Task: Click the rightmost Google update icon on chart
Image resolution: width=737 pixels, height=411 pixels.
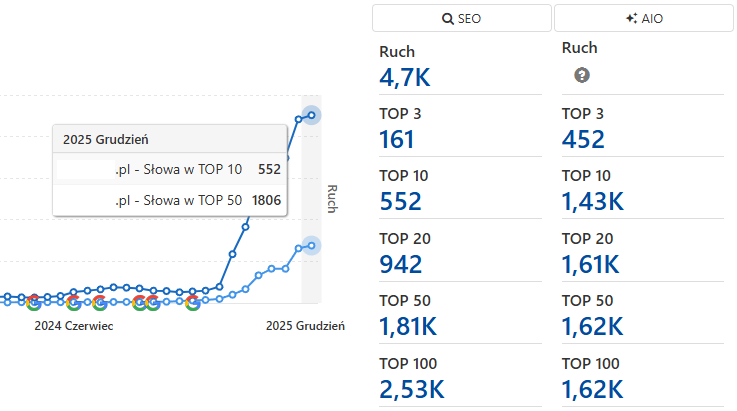Action: [192, 302]
